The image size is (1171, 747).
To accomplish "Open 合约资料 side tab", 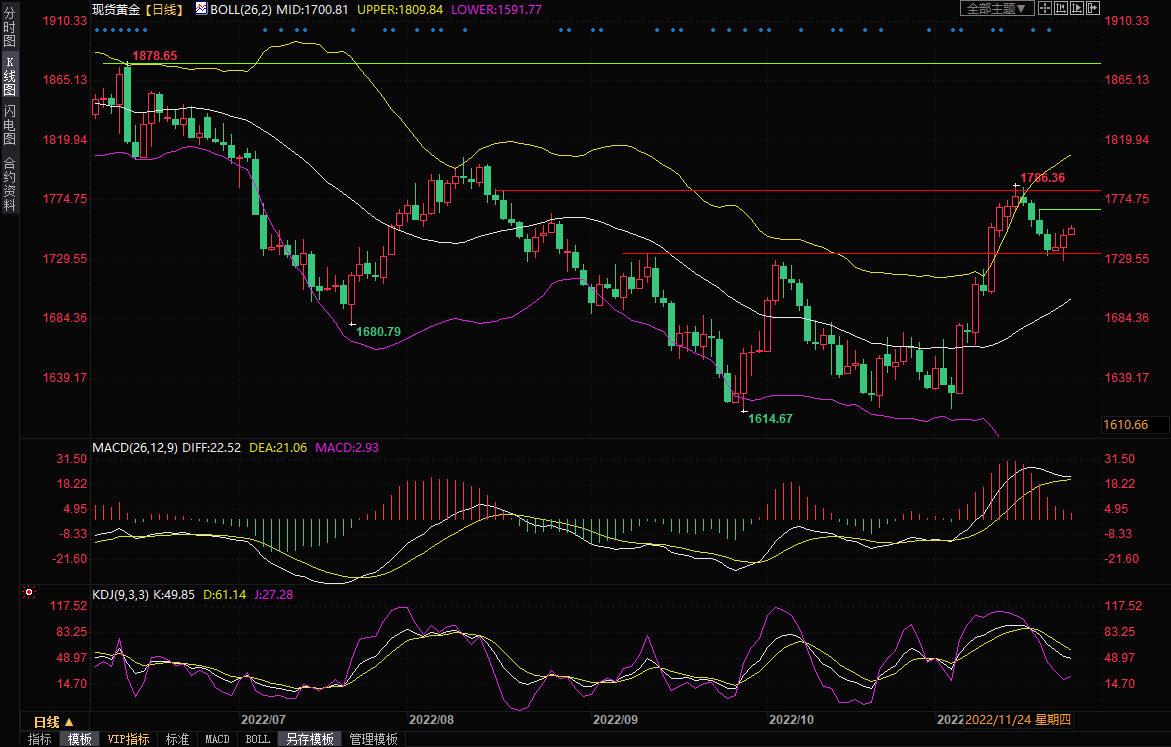I will (x=9, y=183).
